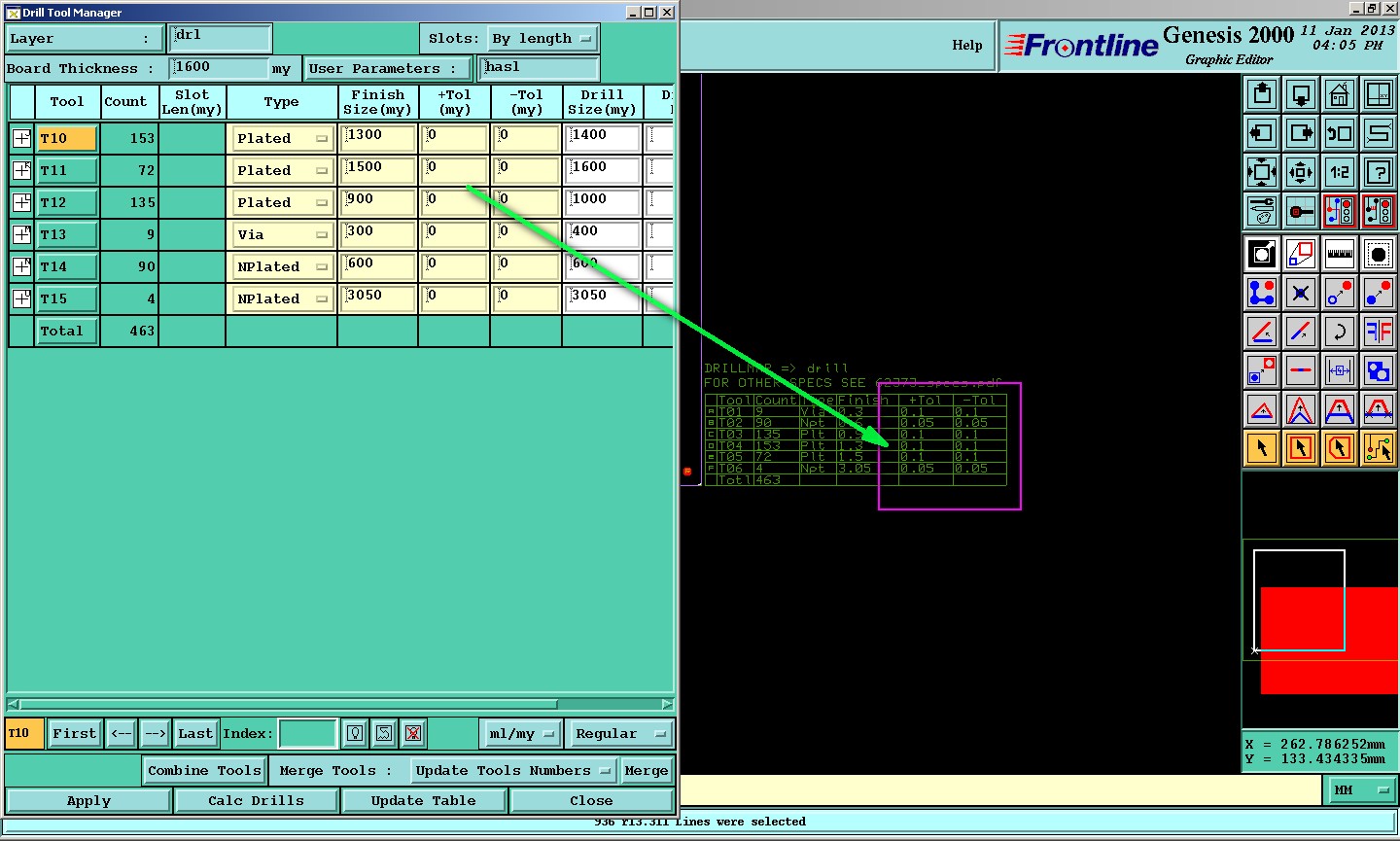Open the T14 NPlated type dropdown
The image size is (1400, 841).
coord(282,266)
